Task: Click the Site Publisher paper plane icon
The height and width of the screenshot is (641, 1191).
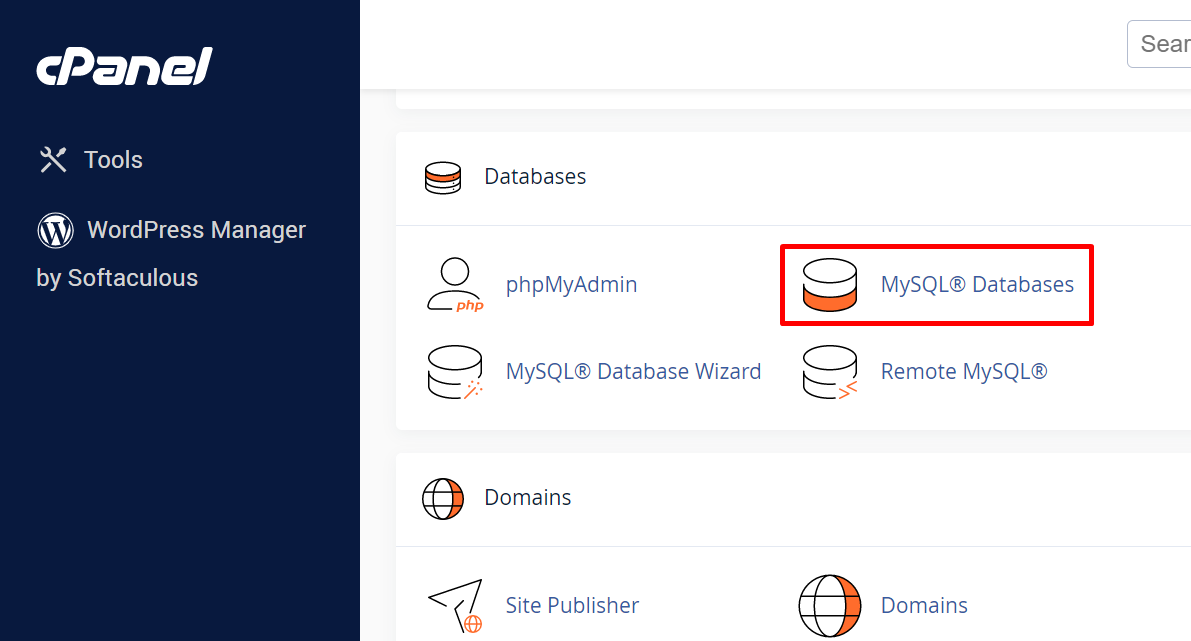Action: point(456,606)
